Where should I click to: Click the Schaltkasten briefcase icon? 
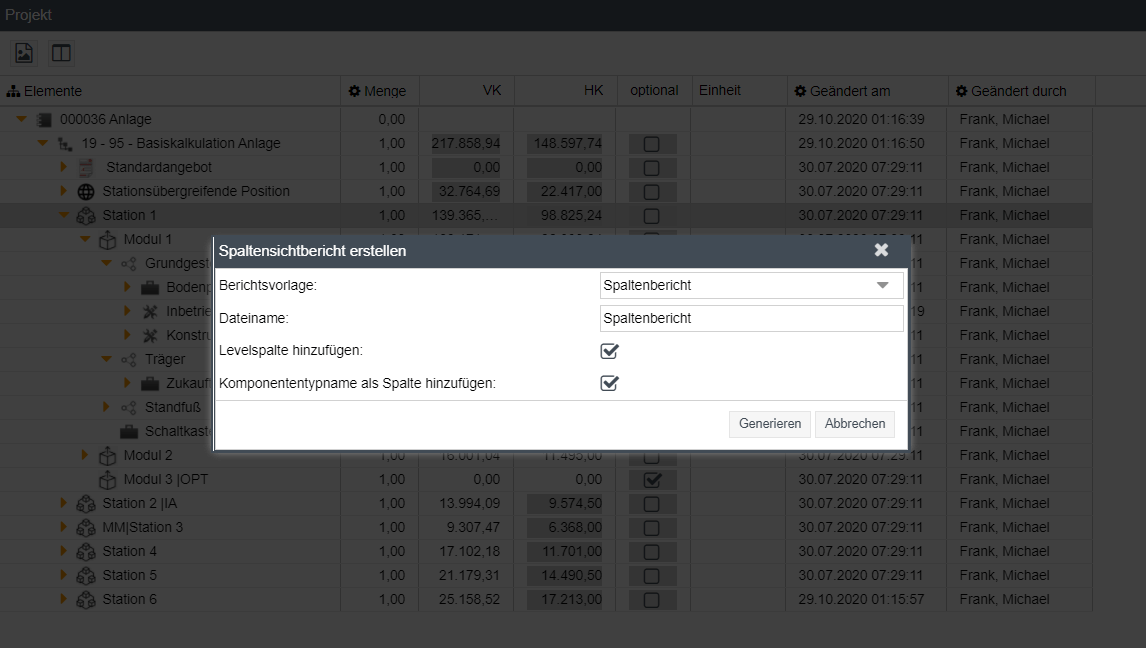[129, 432]
